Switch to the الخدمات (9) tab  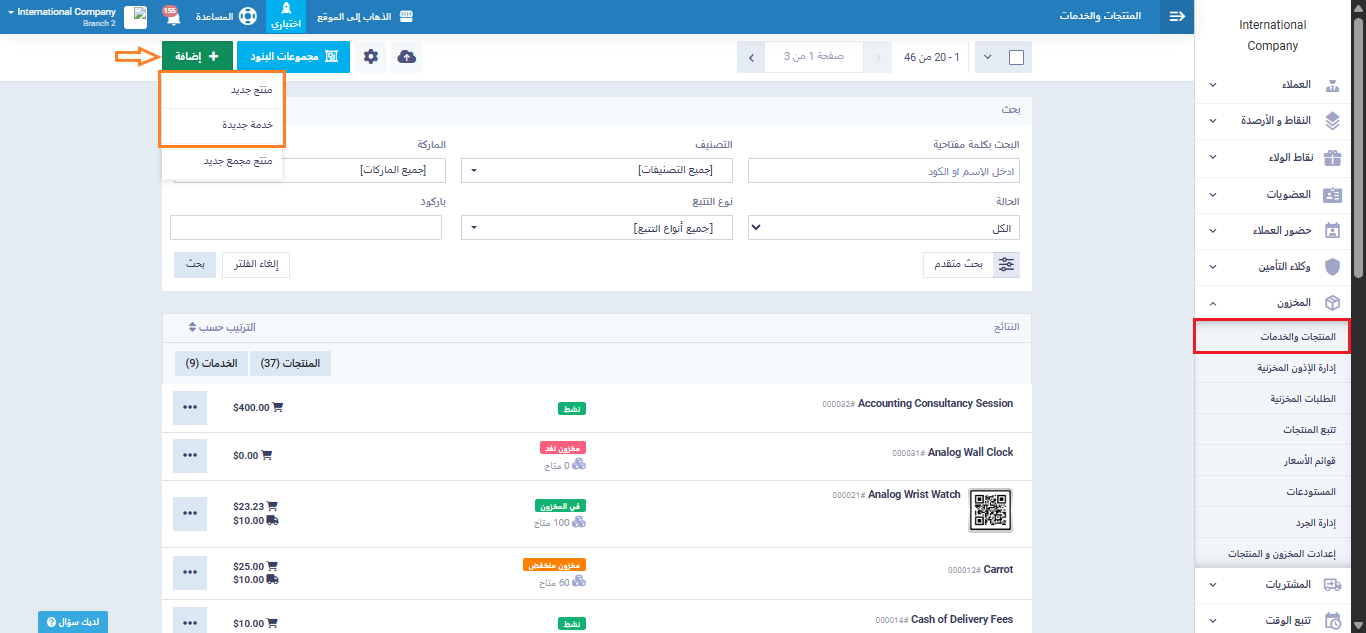pyautogui.click(x=211, y=363)
